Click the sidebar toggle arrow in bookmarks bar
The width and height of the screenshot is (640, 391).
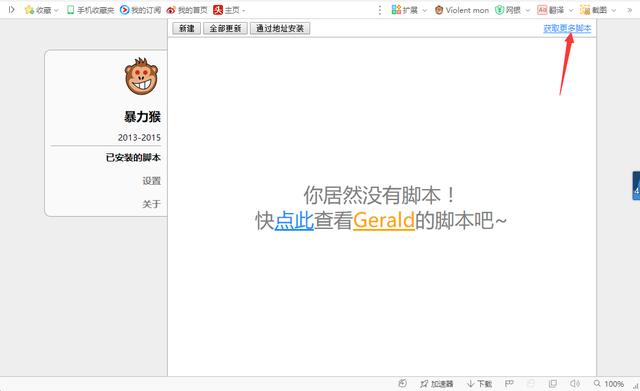(11, 9)
